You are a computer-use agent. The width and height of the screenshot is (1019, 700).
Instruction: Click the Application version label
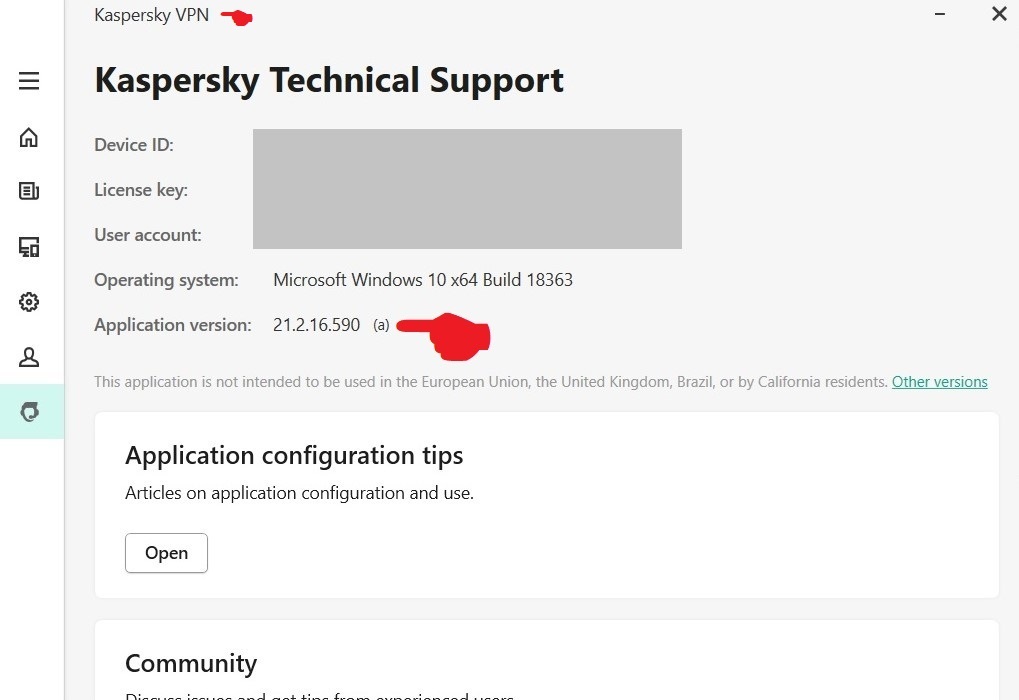[x=173, y=325]
